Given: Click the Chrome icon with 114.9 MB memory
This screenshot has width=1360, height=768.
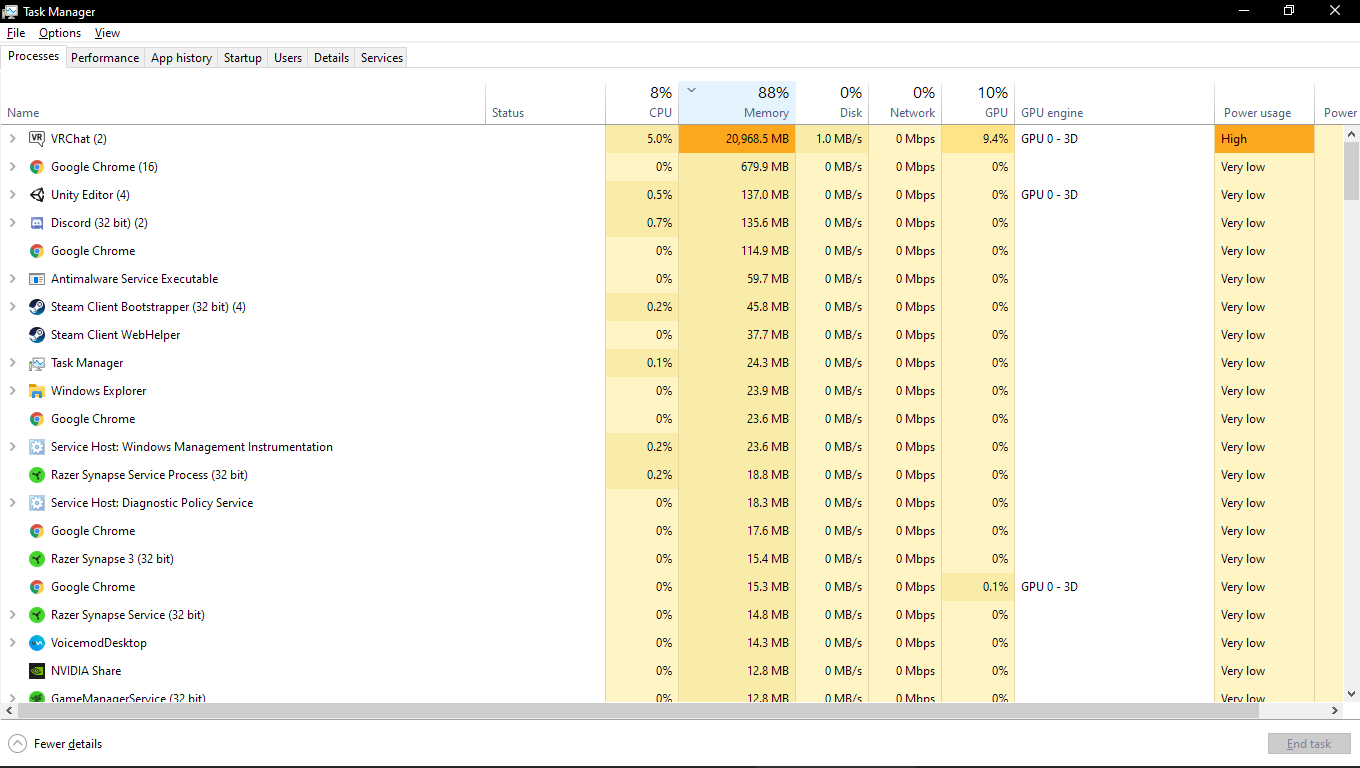Looking at the screenshot, I should point(37,251).
